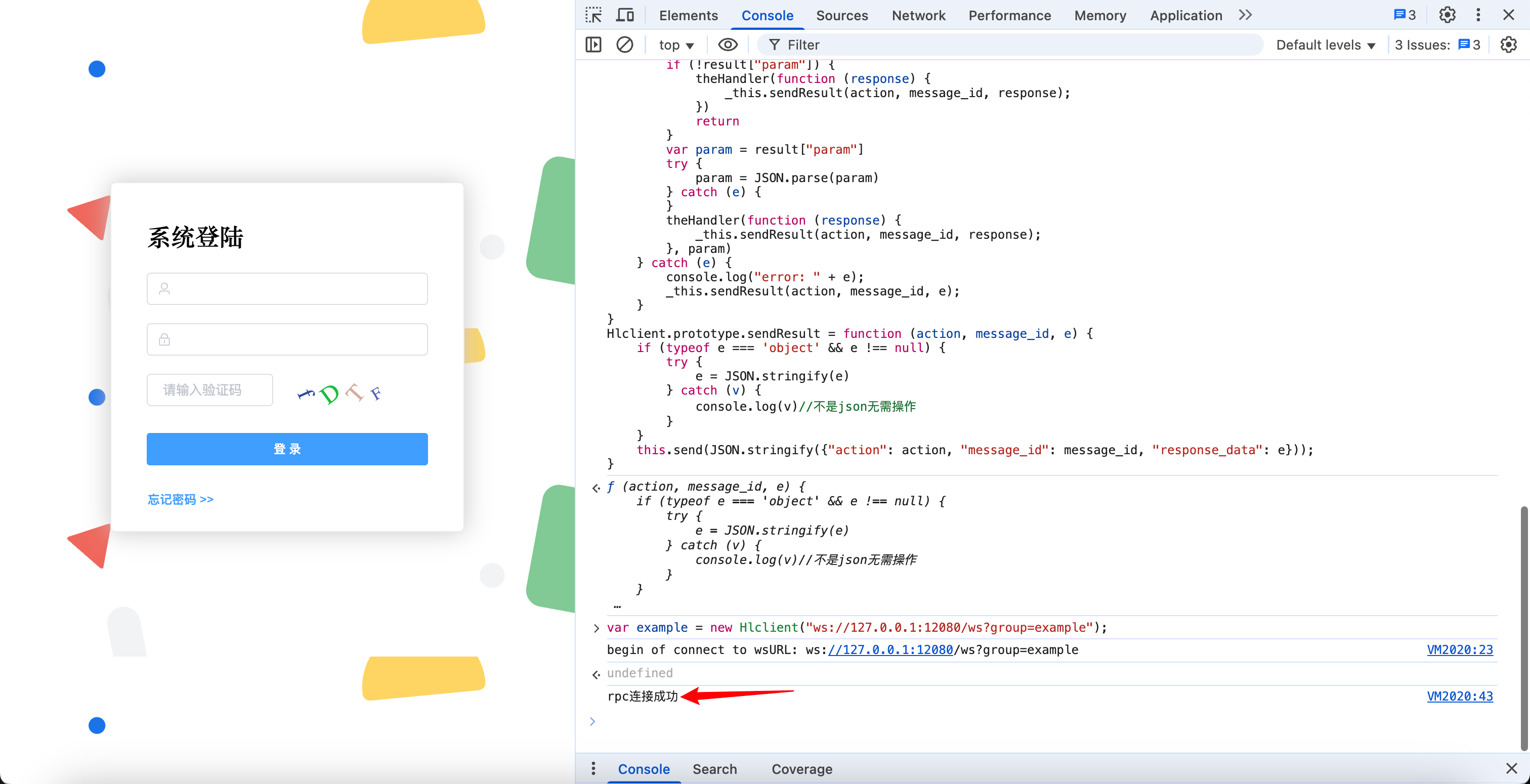Open the Sources tab
The height and width of the screenshot is (784, 1530).
(x=841, y=16)
